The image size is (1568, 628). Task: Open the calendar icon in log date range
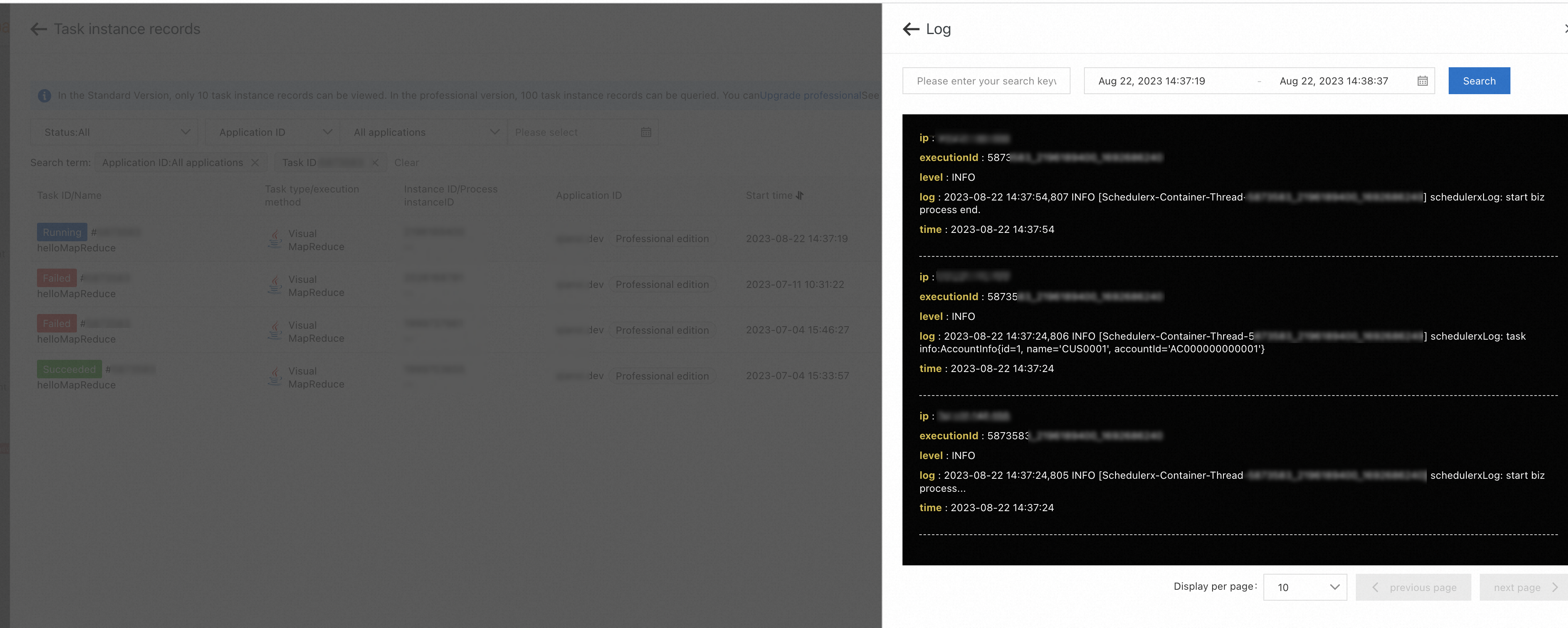pos(1423,81)
